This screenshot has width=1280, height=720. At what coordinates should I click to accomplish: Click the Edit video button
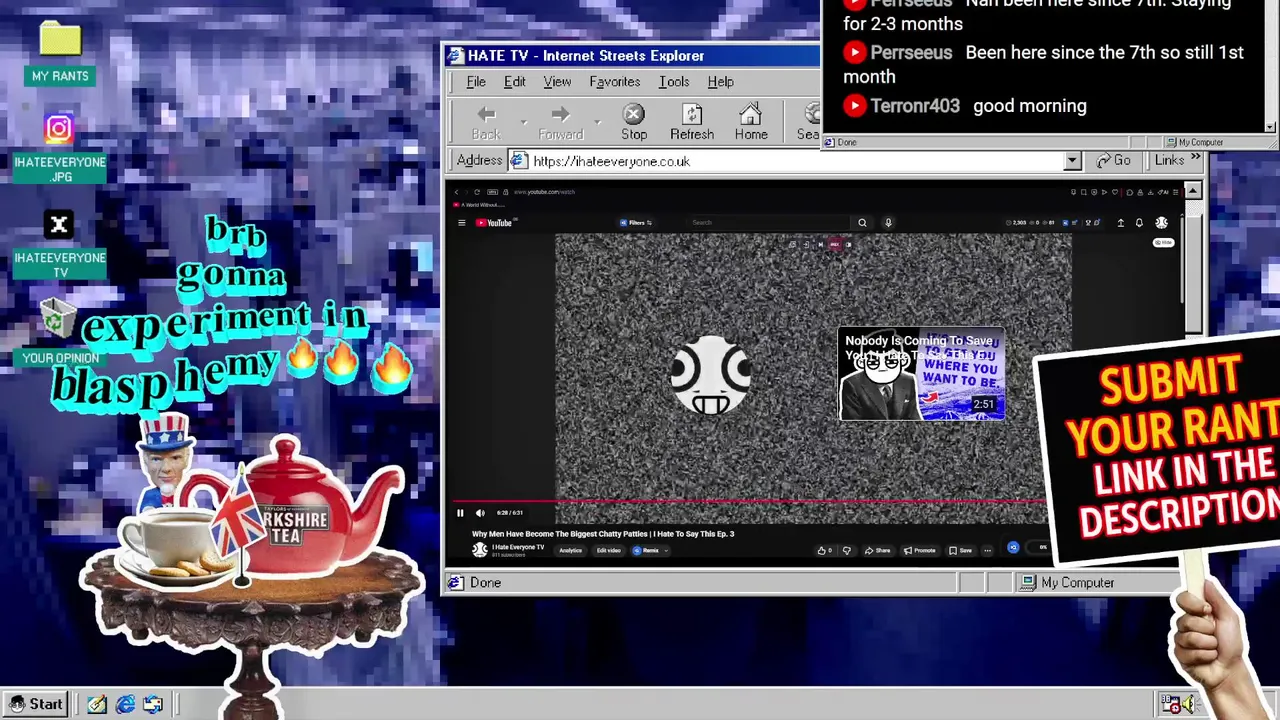click(x=608, y=550)
